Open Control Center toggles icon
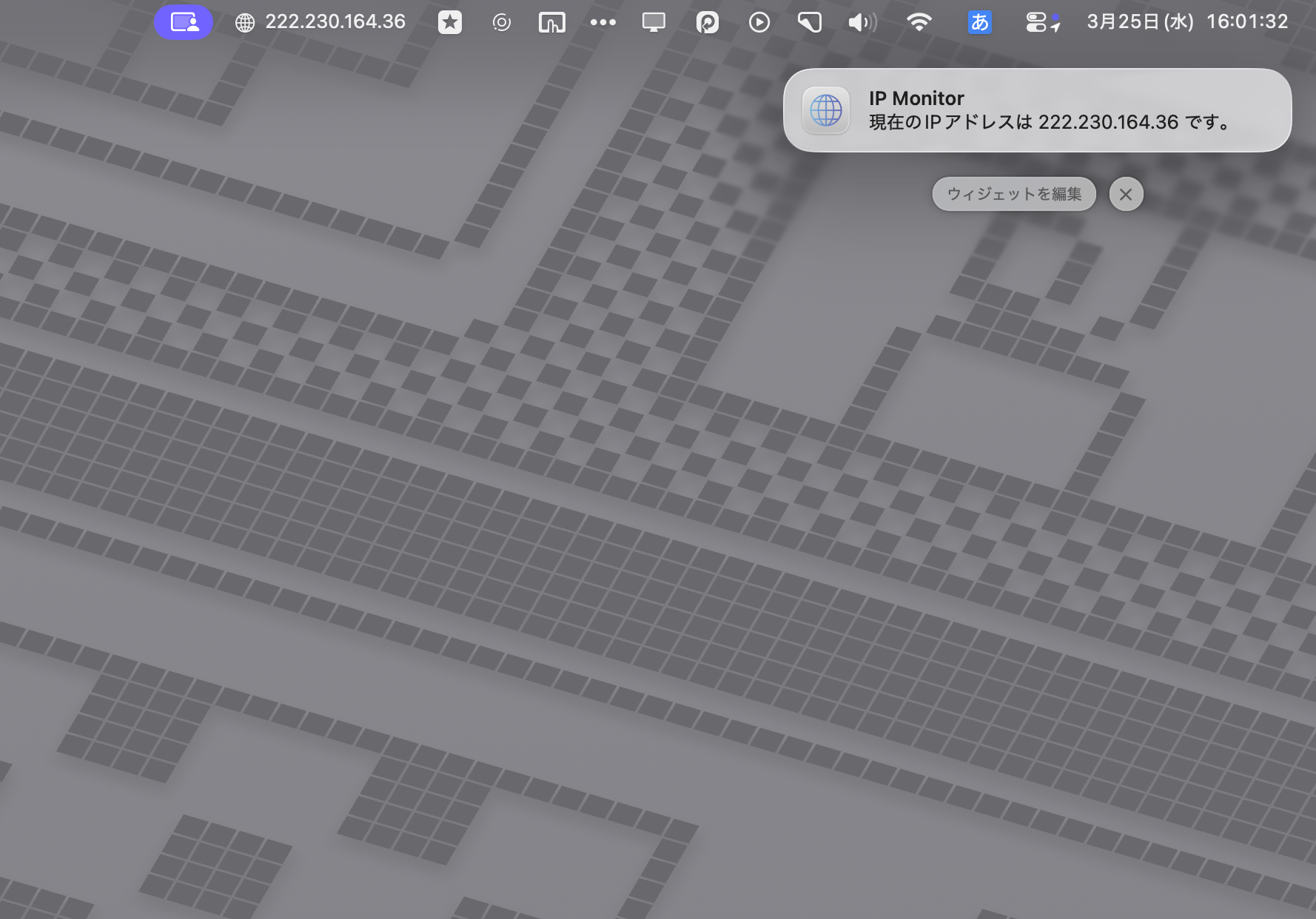The height and width of the screenshot is (919, 1316). tap(1042, 23)
